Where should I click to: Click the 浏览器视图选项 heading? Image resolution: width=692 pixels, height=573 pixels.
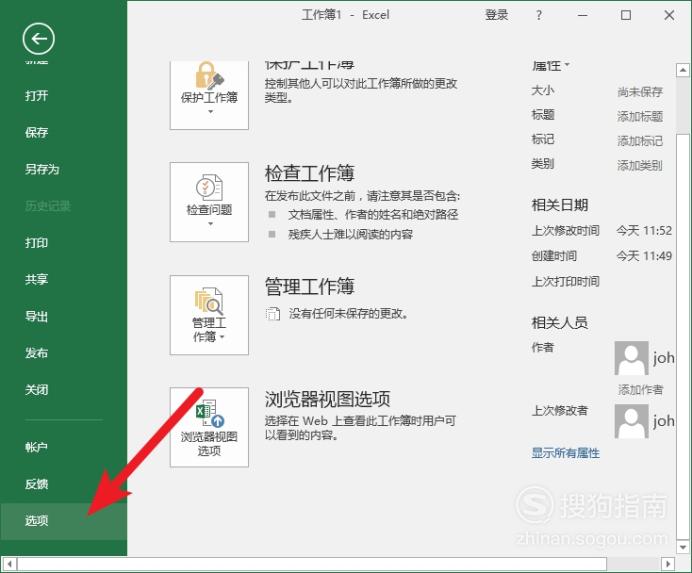point(327,399)
